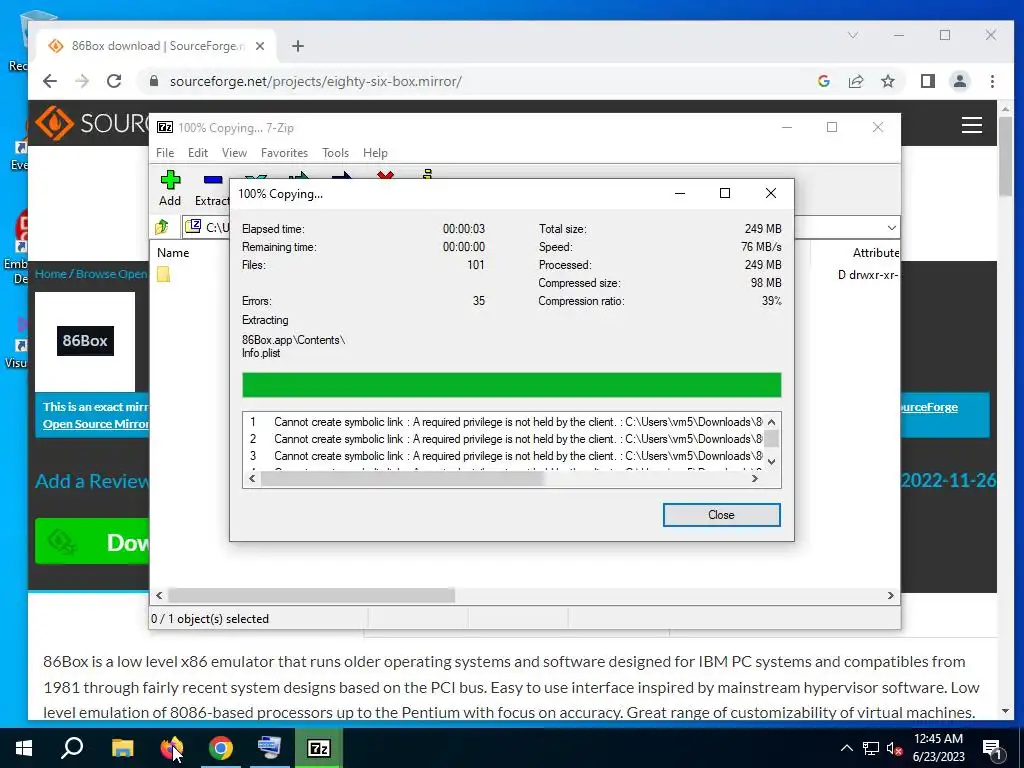
Task: Select the yellow folder item in 7-Zip file list
Action: tap(163, 274)
